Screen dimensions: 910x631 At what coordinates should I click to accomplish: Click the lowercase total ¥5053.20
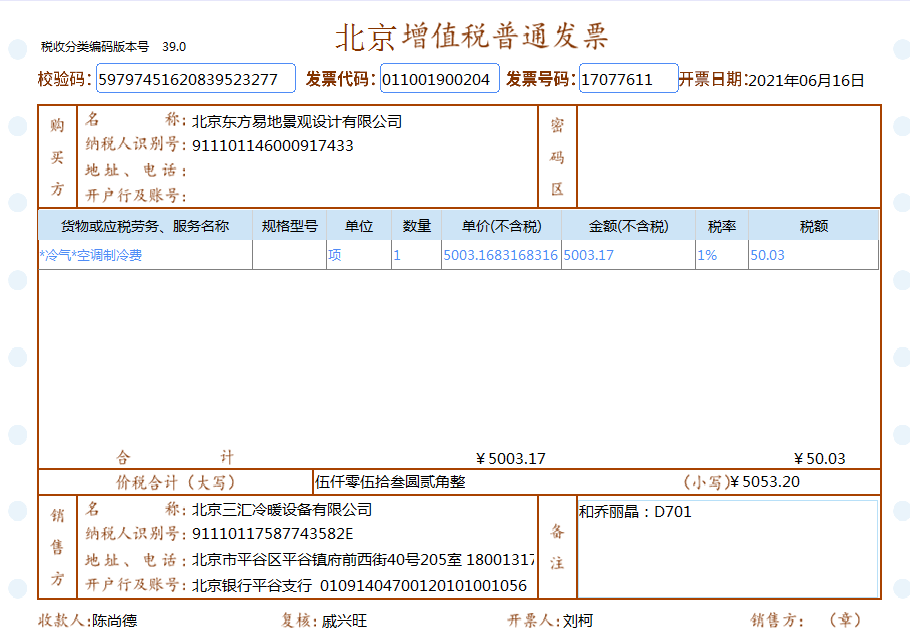point(765,482)
